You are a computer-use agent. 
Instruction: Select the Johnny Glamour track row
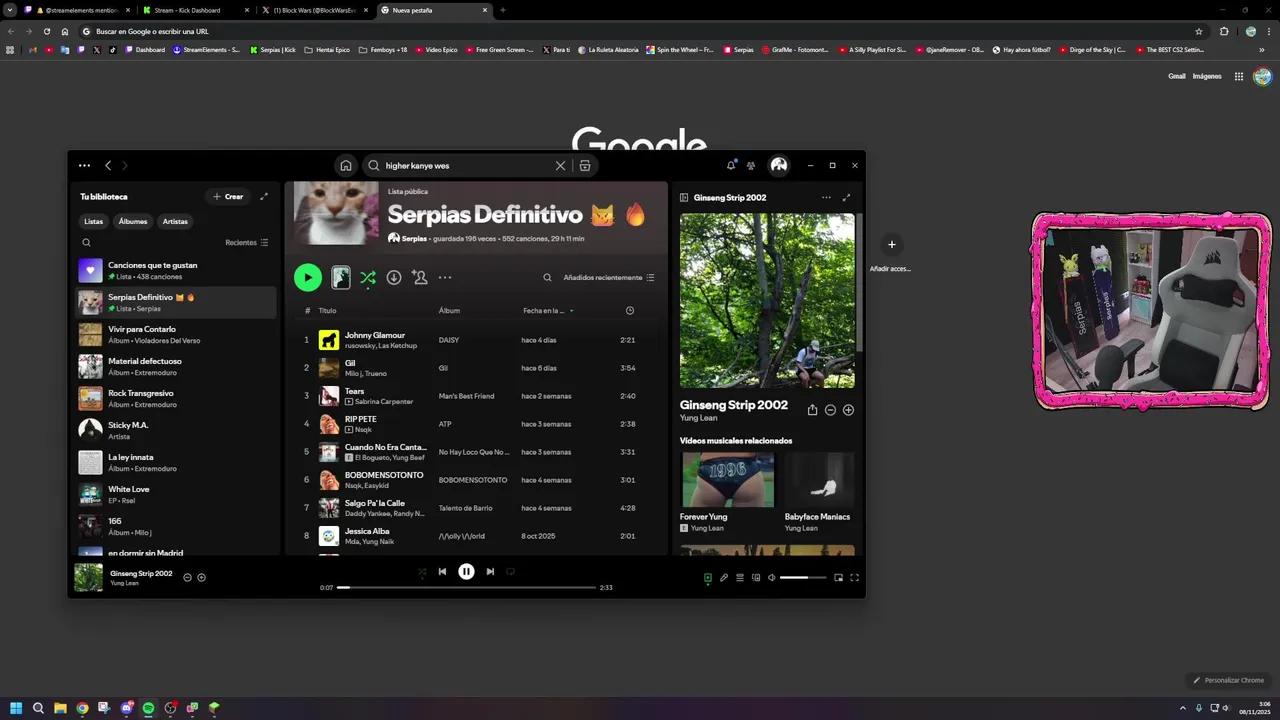click(477, 340)
